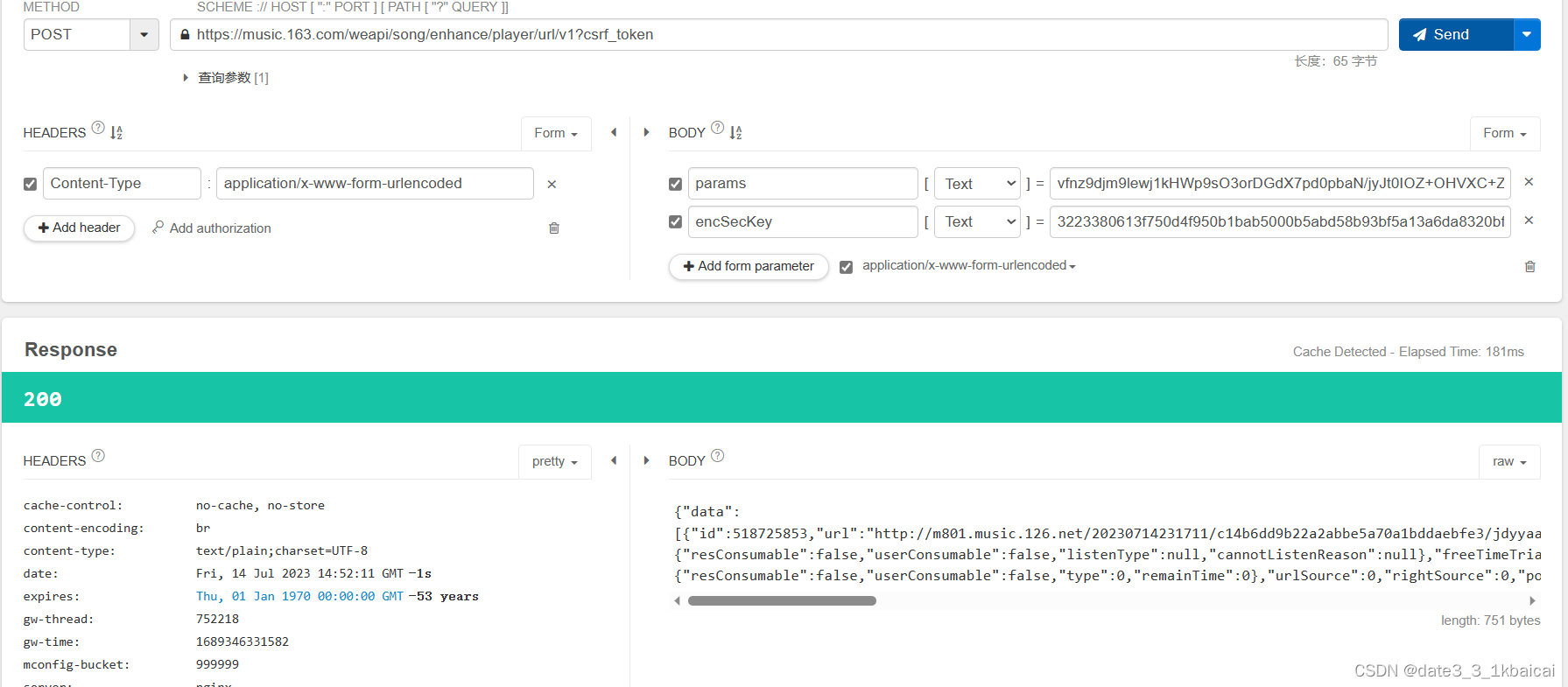The image size is (1568, 687).
Task: Edit the encSecKey name field
Action: [803, 221]
